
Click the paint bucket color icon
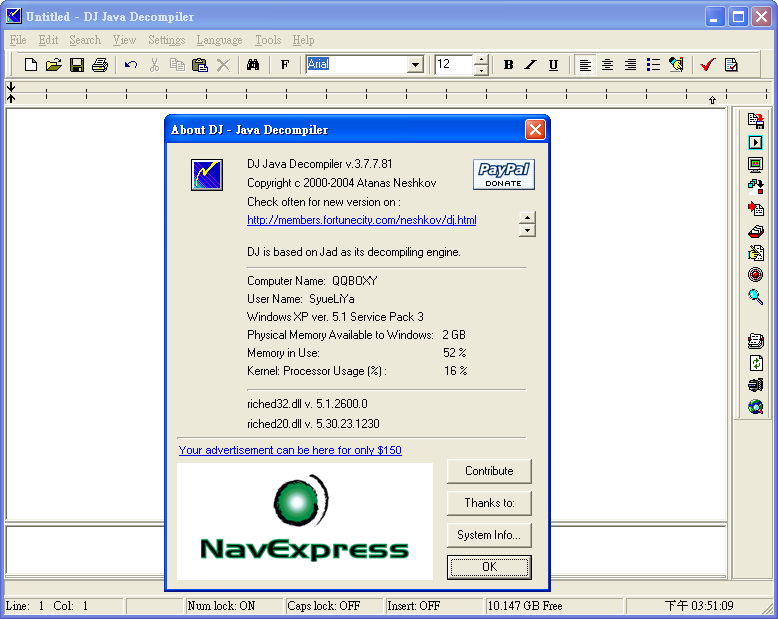[676, 64]
